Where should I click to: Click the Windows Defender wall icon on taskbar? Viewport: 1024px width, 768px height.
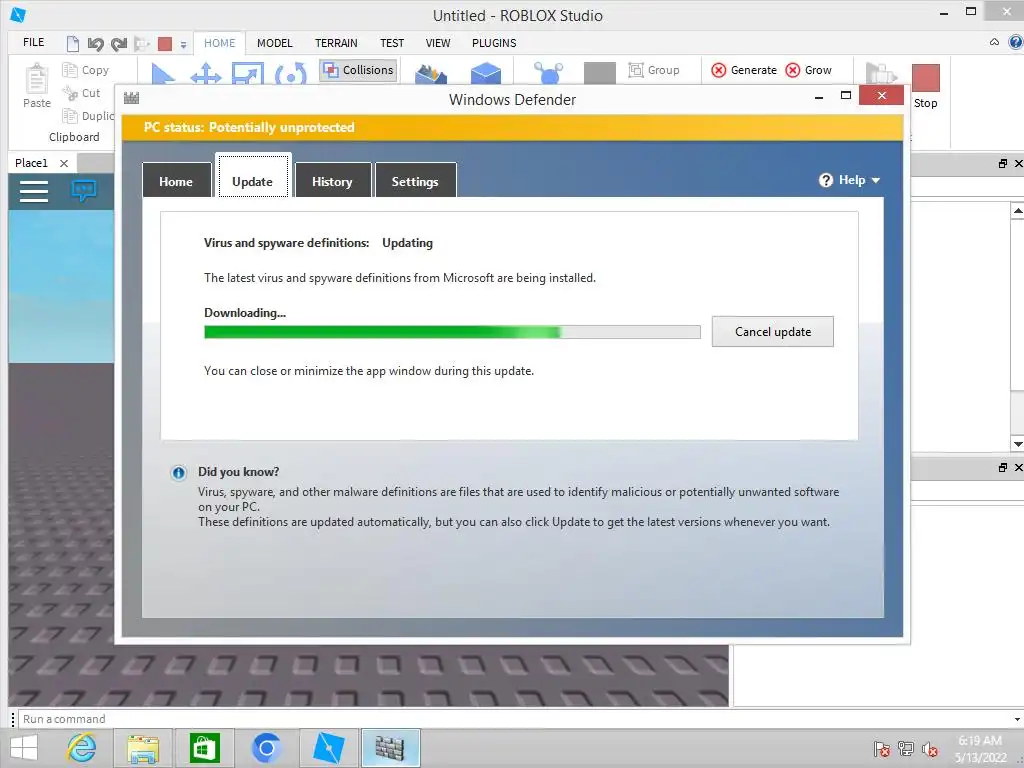pos(390,748)
